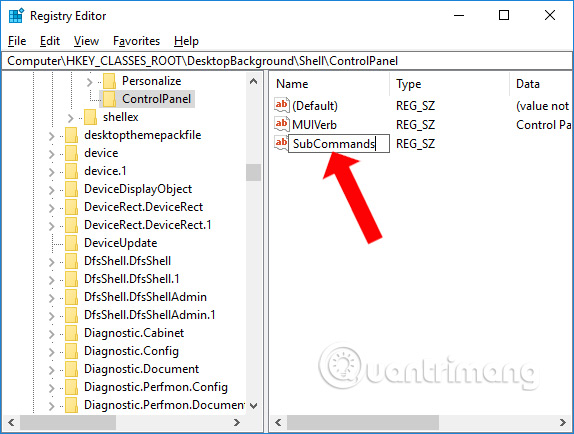Expand the DfsShell.DfsShell key

[x=52, y=262]
